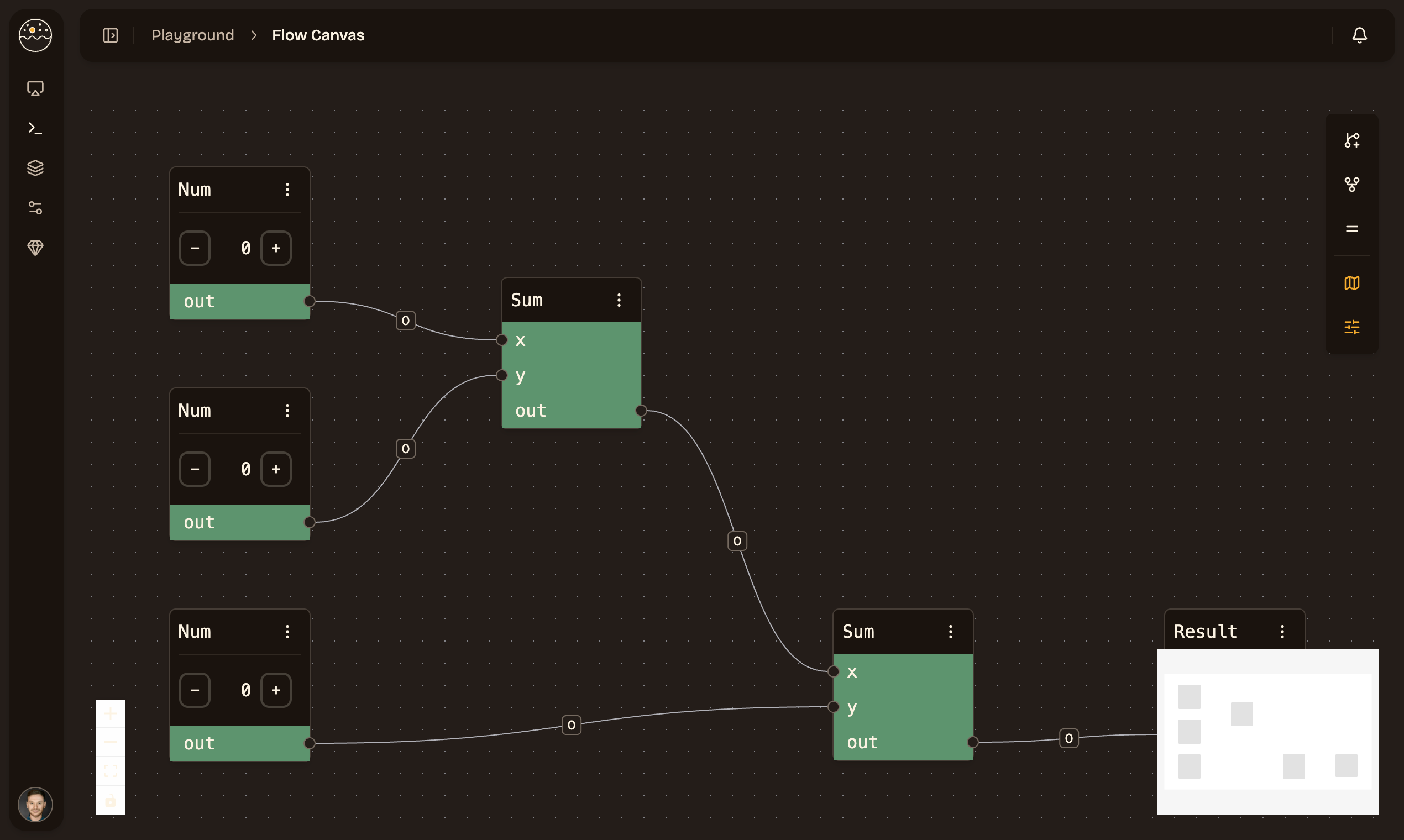Open the Result node options menu
Image resolution: width=1404 pixels, height=840 pixels.
(x=1282, y=632)
